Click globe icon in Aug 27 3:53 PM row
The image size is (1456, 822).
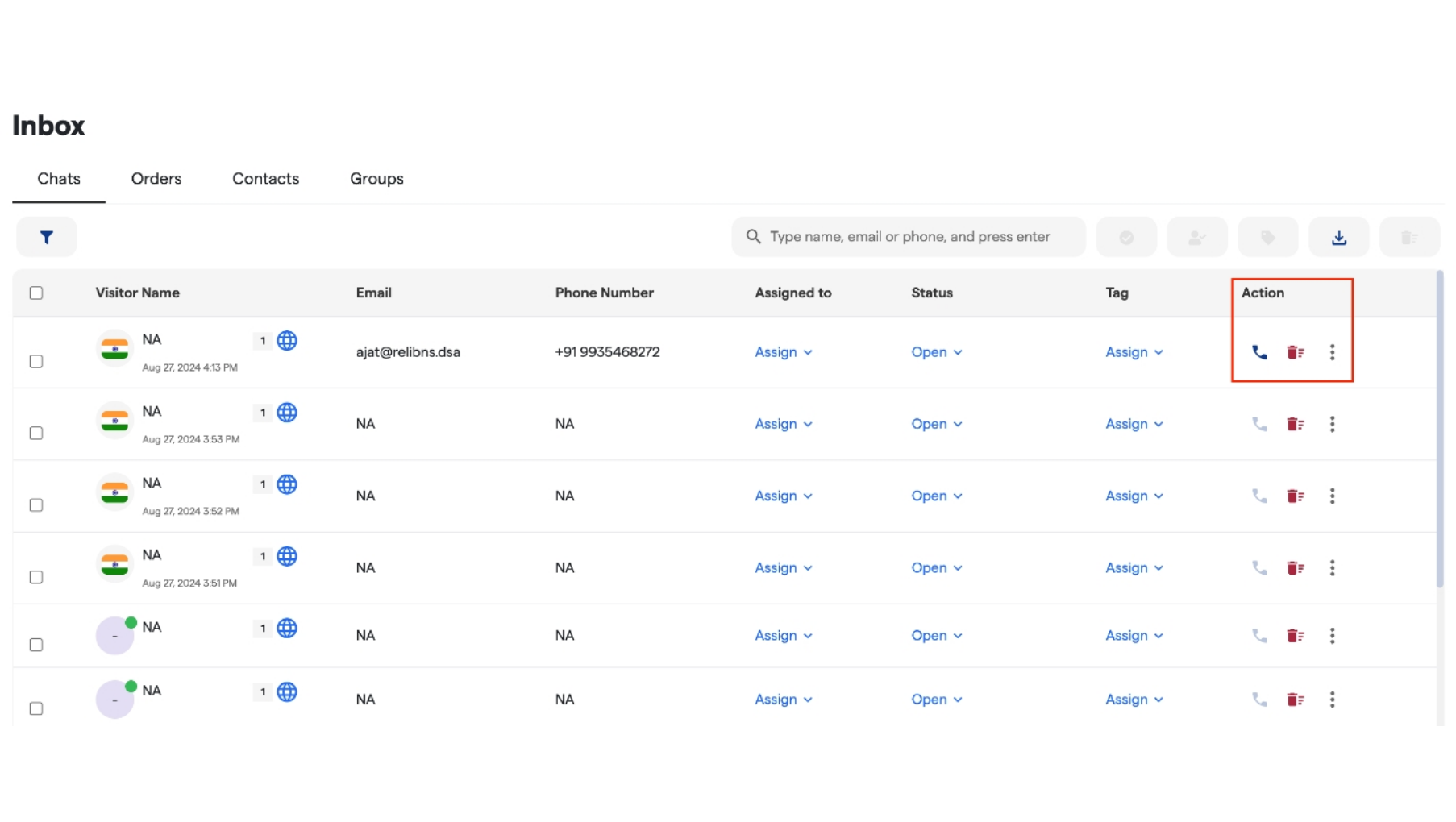[x=287, y=413]
